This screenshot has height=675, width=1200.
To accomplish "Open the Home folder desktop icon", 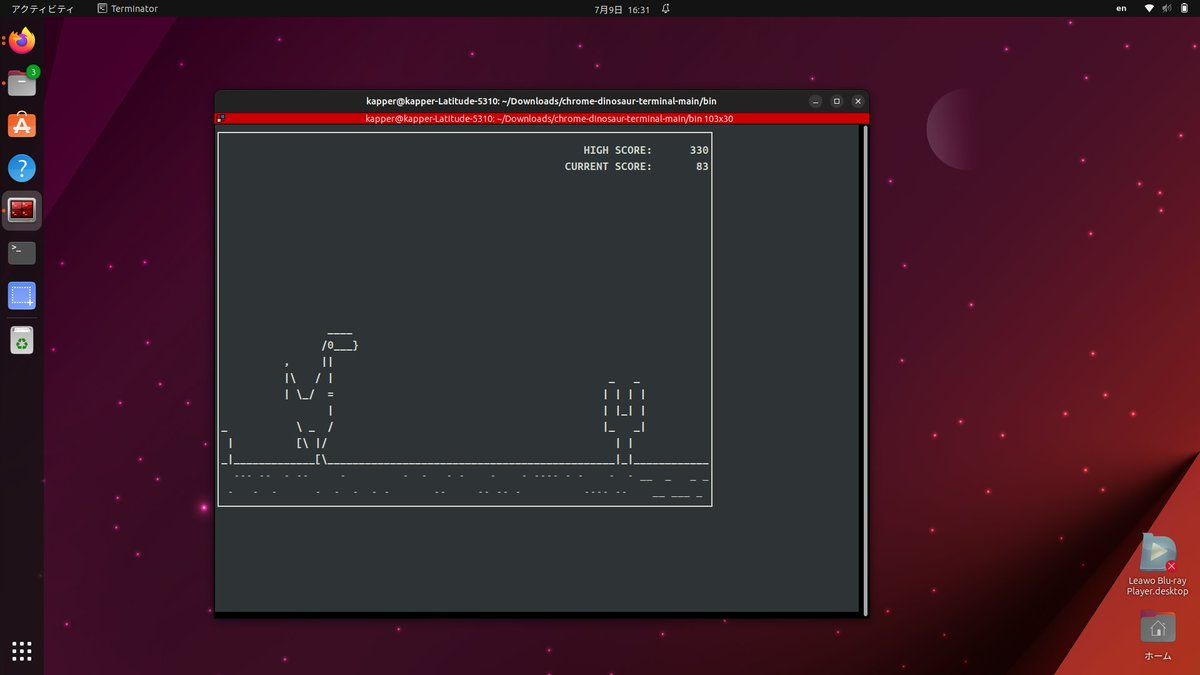I will coord(1158,636).
